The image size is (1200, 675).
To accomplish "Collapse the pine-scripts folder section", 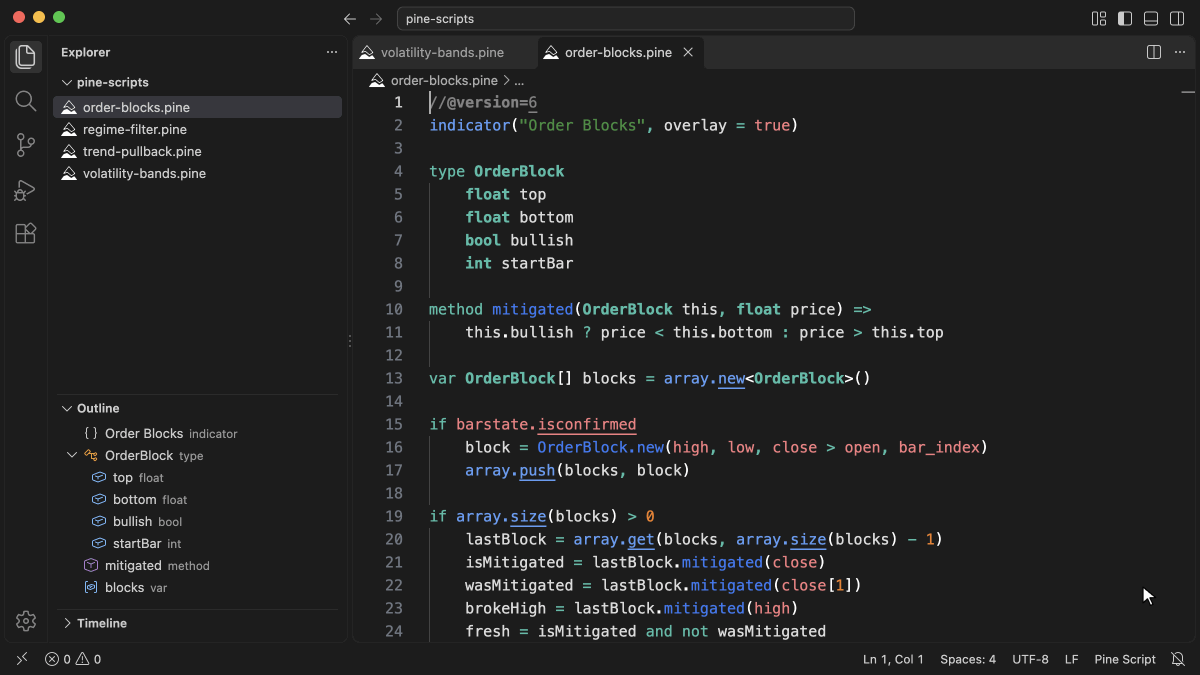I will [x=198, y=82].
